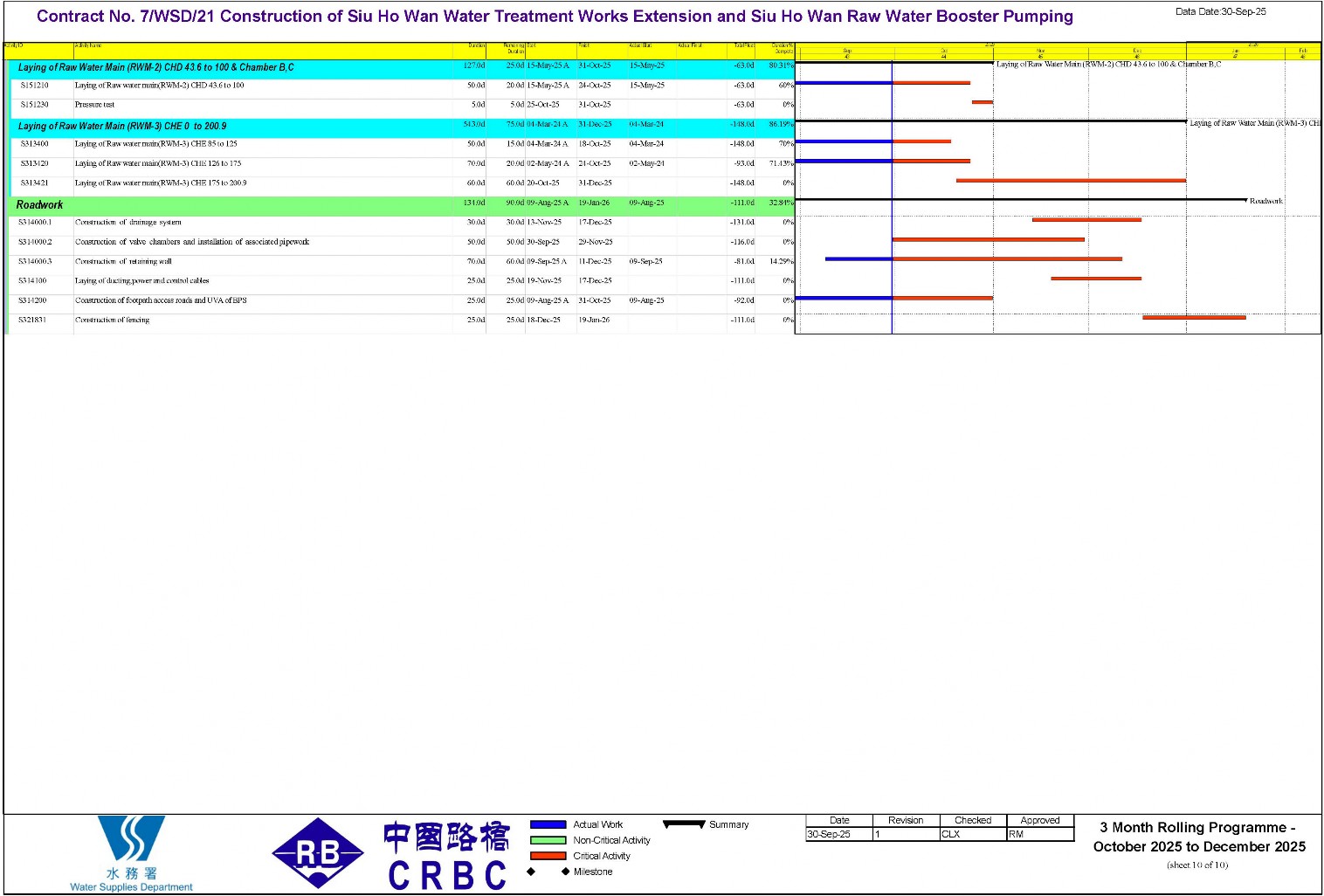Click activity ID S151210
This screenshot has width=1324, height=896.
tap(35, 86)
